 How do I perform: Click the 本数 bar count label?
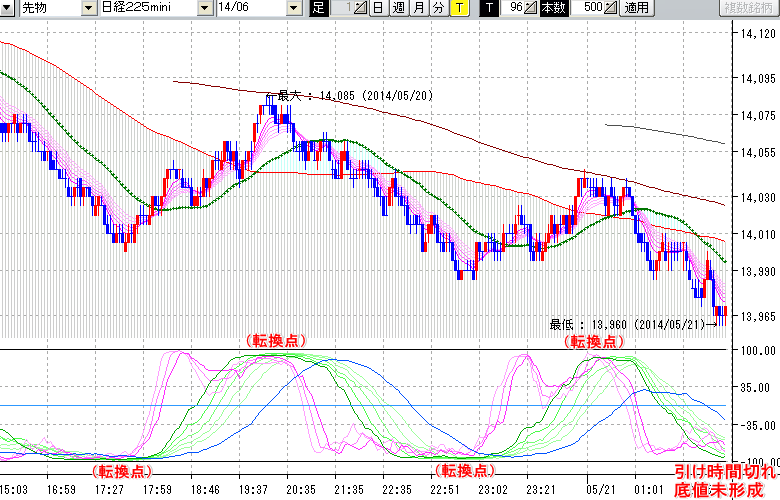pyautogui.click(x=552, y=8)
